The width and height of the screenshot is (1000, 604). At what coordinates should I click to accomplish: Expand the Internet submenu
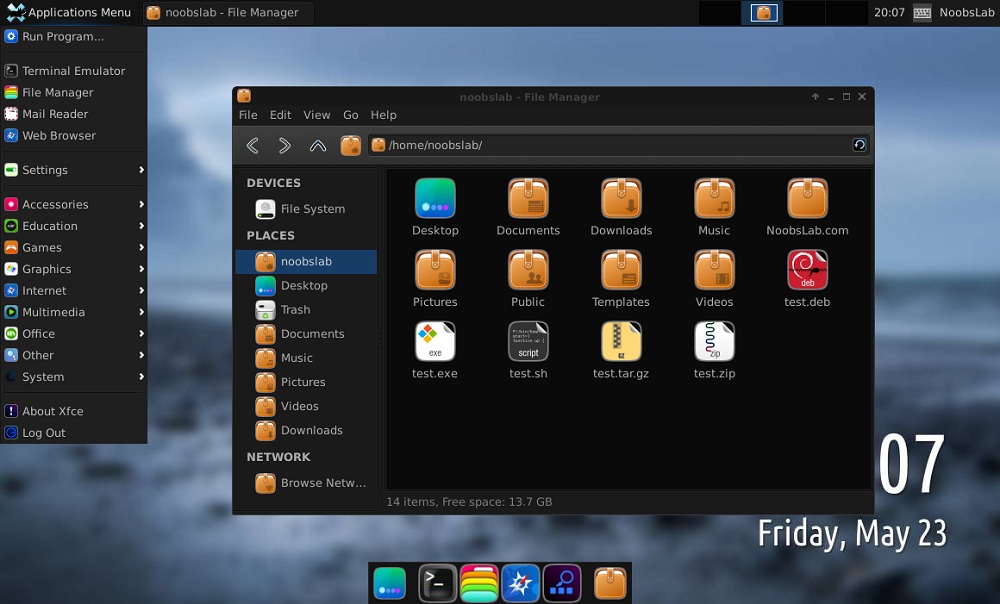74,291
